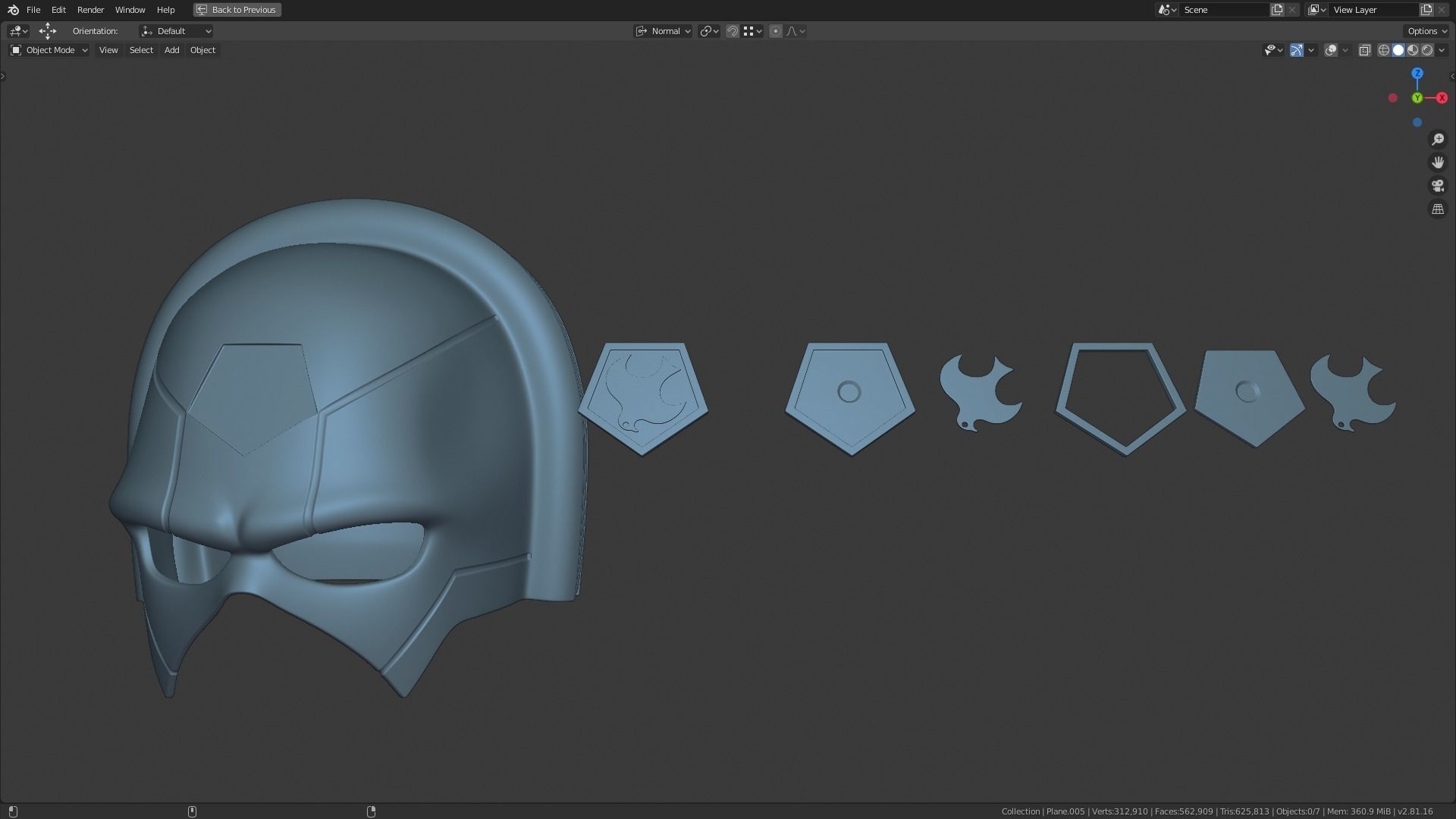The height and width of the screenshot is (819, 1456).
Task: Activate the Zoom tool in the viewport sidebar
Action: tap(1438, 139)
